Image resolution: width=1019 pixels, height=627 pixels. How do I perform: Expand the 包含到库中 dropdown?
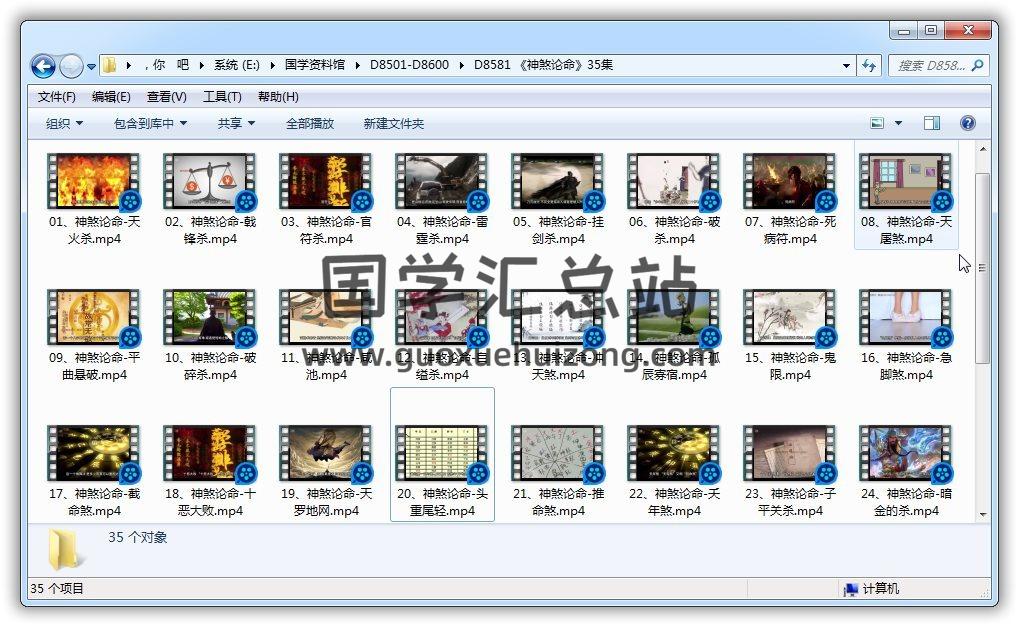(x=150, y=123)
